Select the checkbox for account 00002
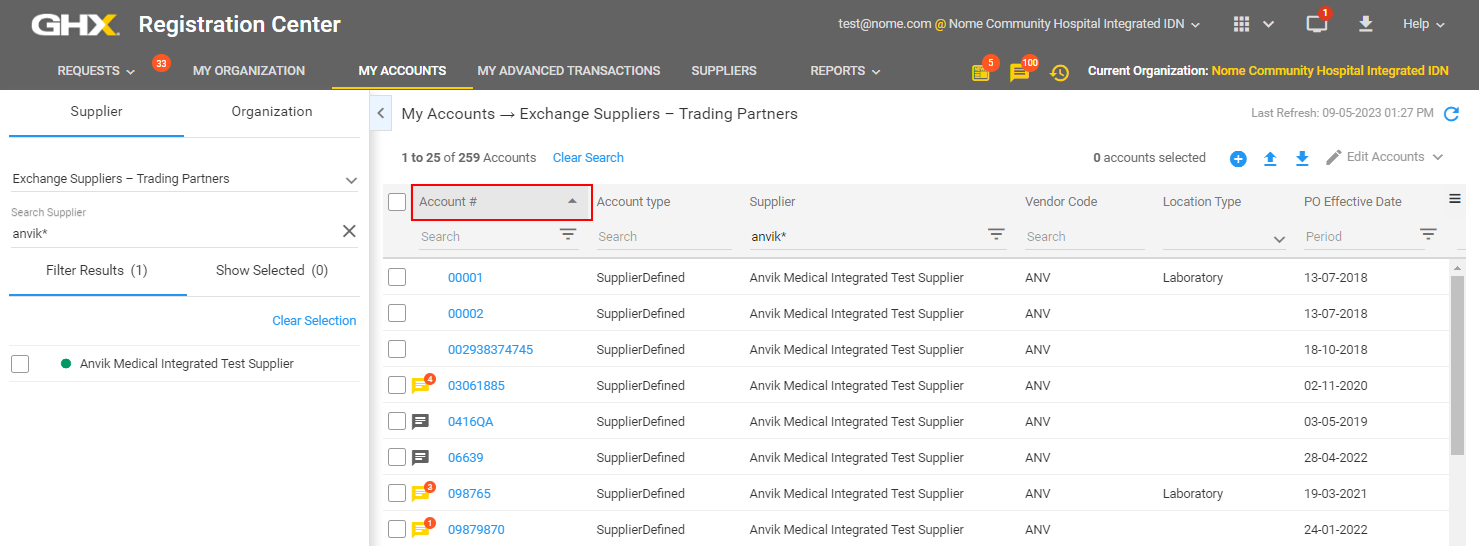1479x546 pixels. point(397,313)
